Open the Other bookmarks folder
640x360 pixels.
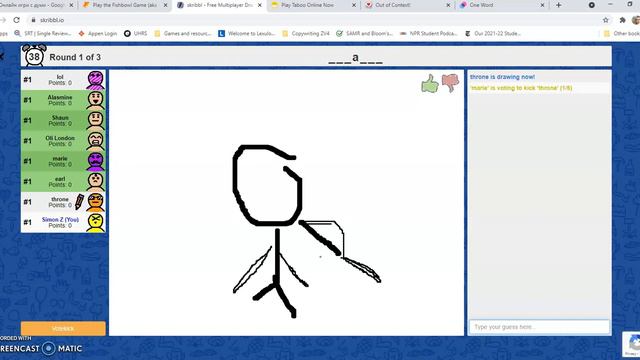(x=622, y=33)
